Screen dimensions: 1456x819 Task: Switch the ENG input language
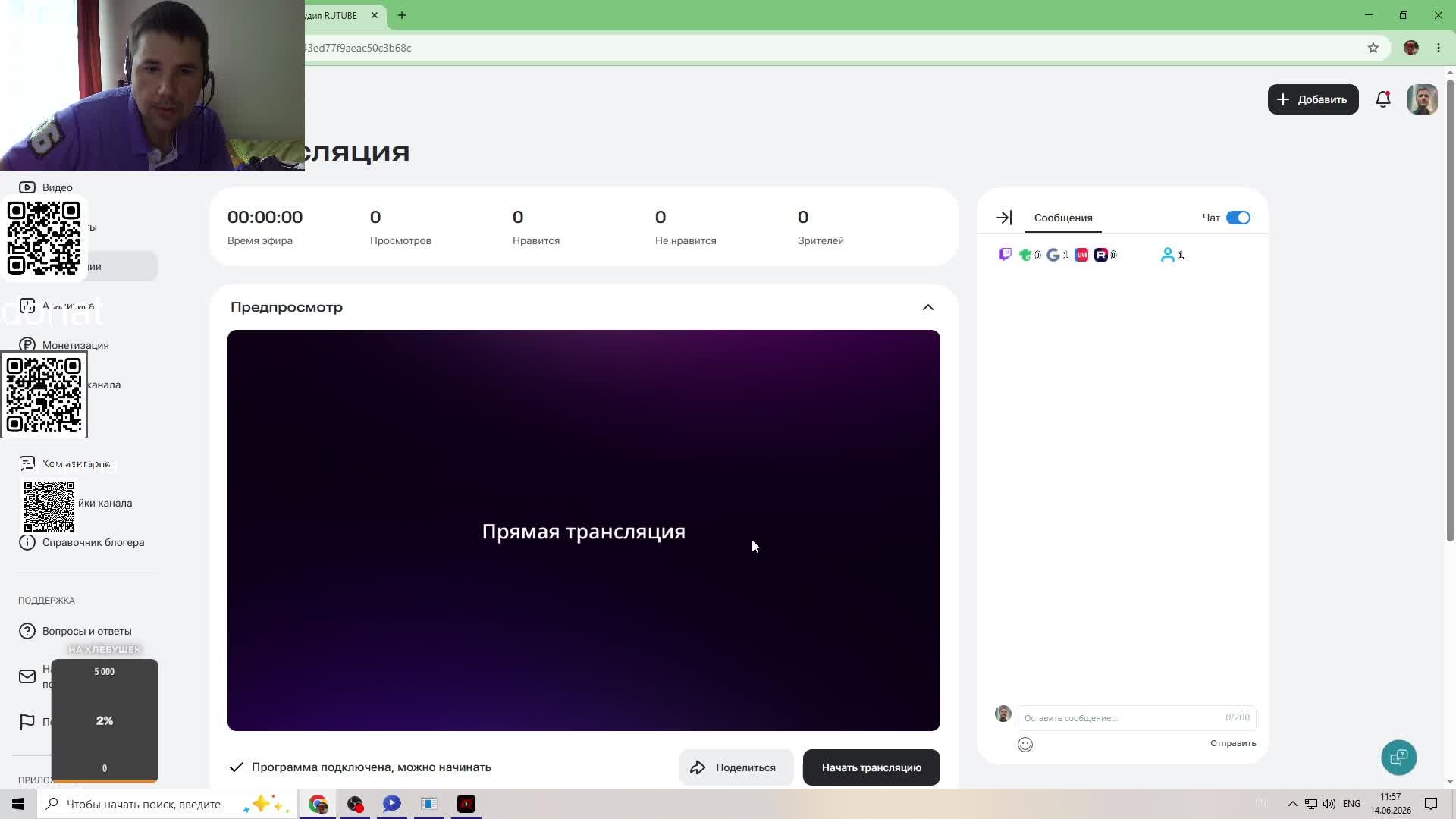pyautogui.click(x=1351, y=804)
